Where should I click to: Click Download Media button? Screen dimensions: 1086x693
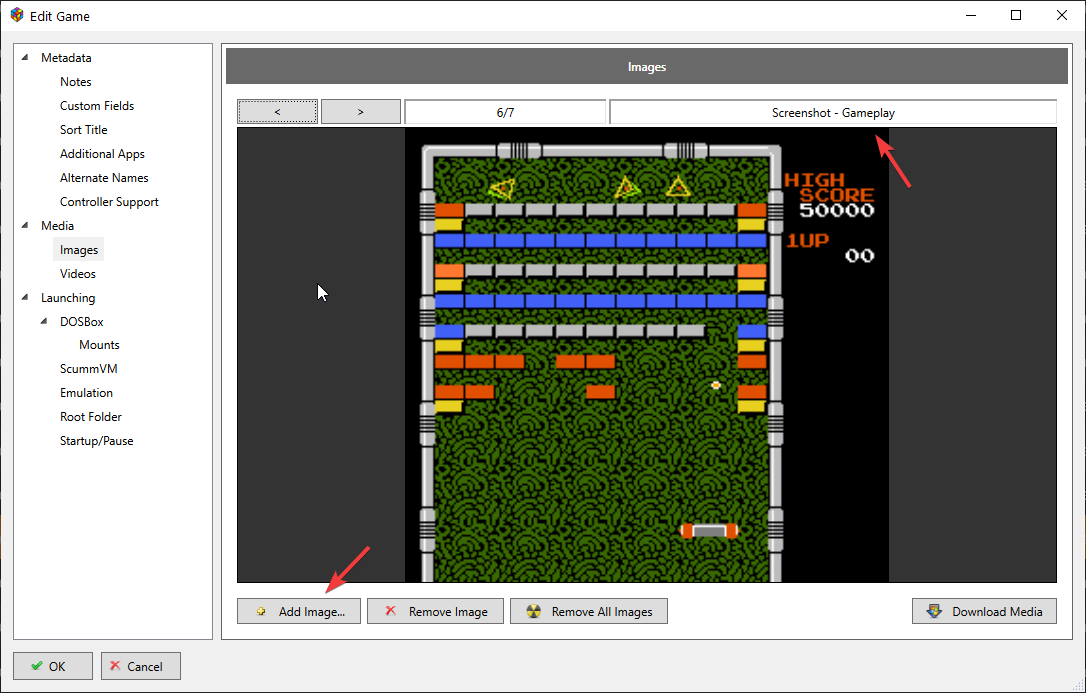pyautogui.click(x=984, y=611)
